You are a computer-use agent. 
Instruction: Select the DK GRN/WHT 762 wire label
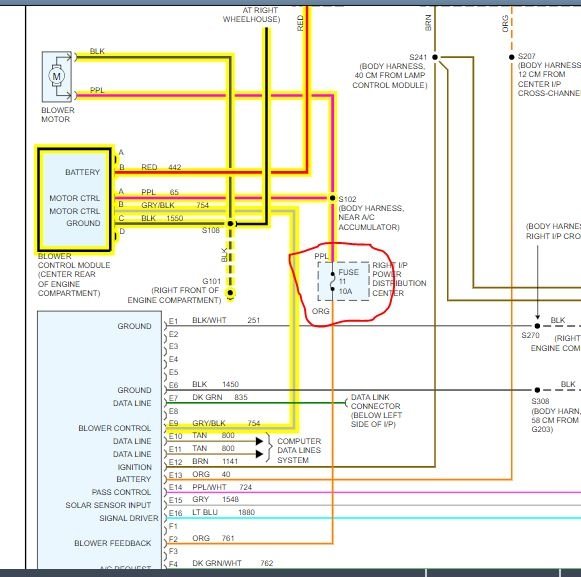233,563
